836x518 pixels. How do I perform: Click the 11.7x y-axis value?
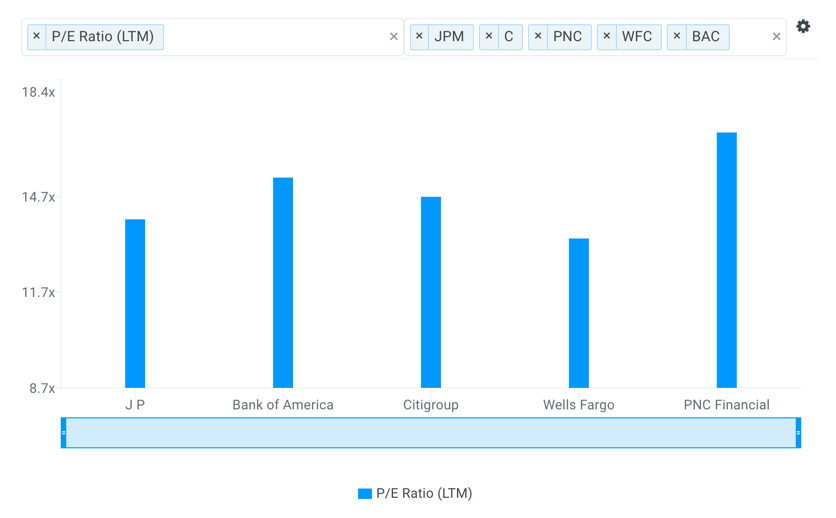click(38, 292)
